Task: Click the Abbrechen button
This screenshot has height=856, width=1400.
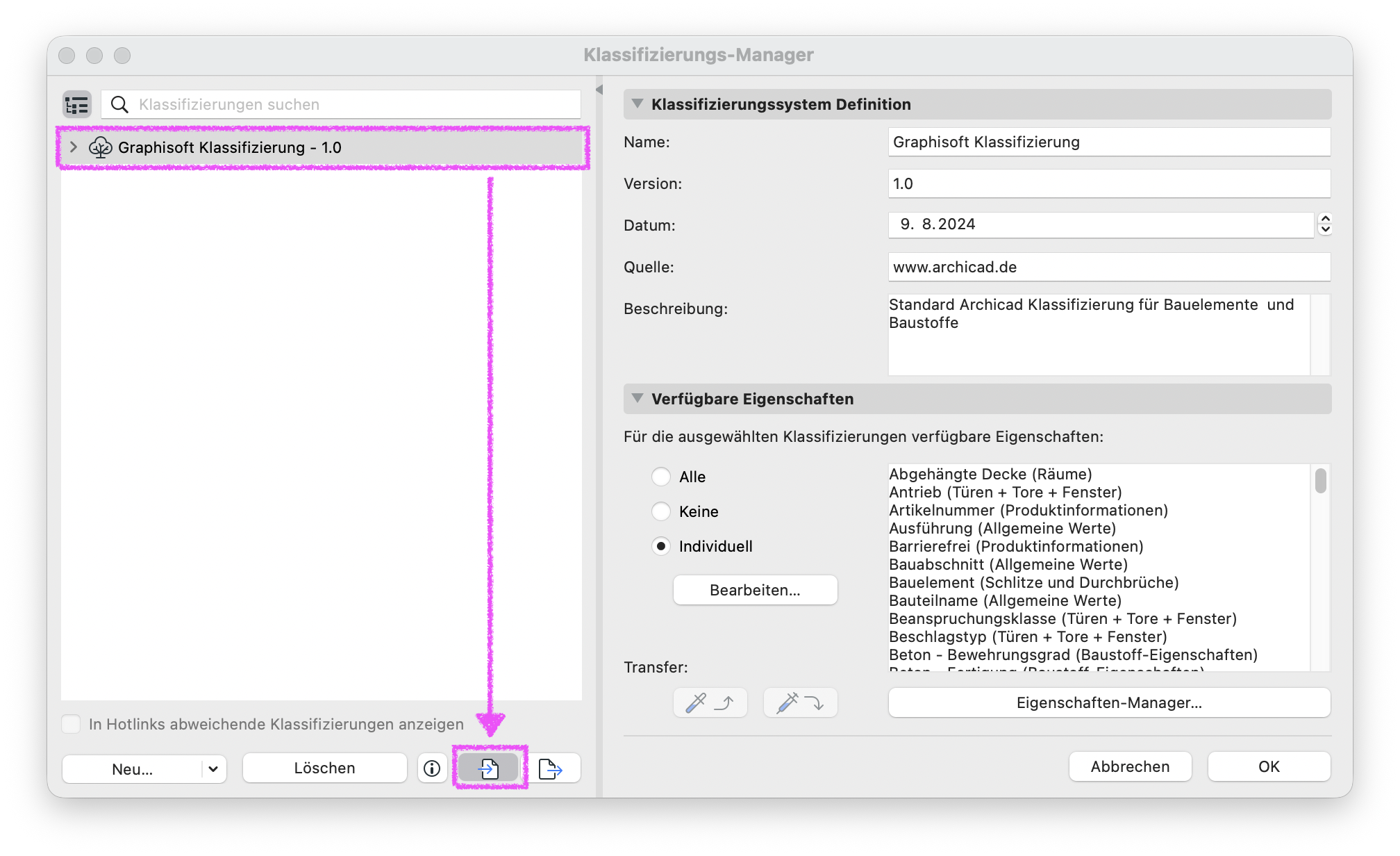Action: click(1130, 766)
